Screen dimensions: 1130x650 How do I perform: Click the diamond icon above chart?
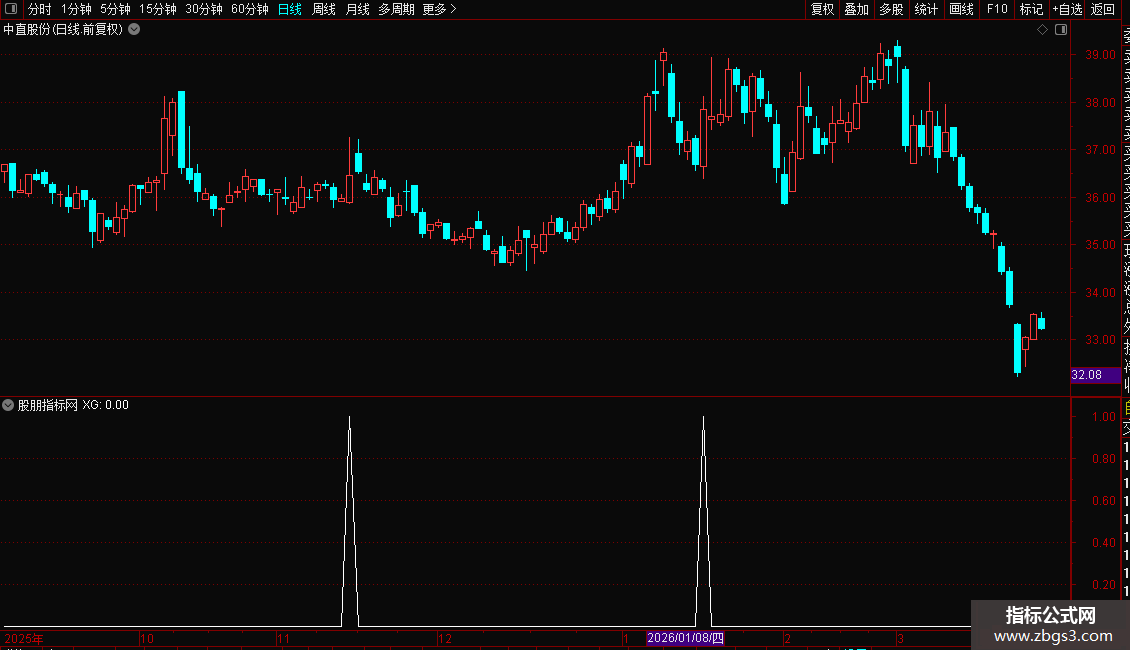point(1042,30)
